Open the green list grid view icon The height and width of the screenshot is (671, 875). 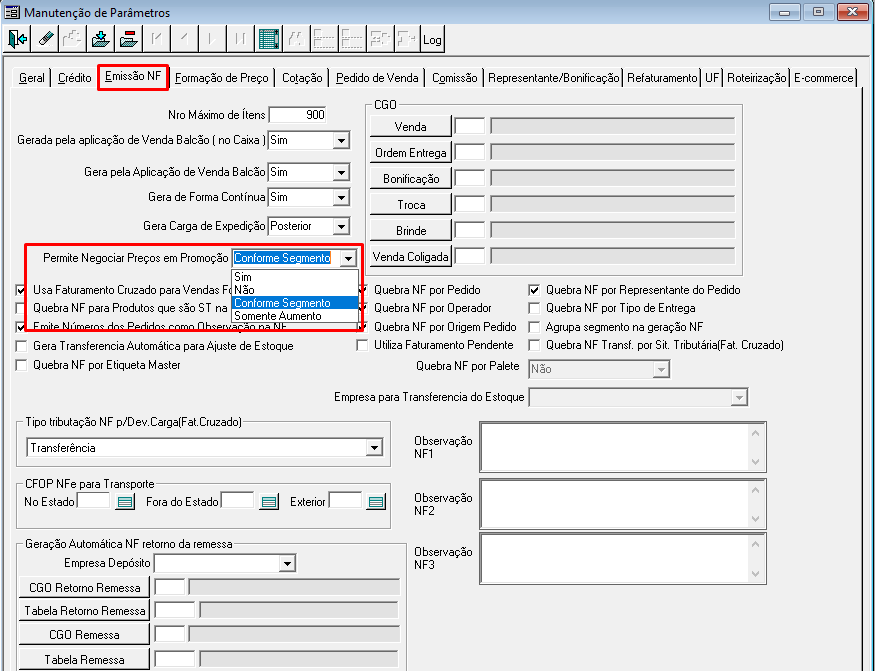[268, 39]
